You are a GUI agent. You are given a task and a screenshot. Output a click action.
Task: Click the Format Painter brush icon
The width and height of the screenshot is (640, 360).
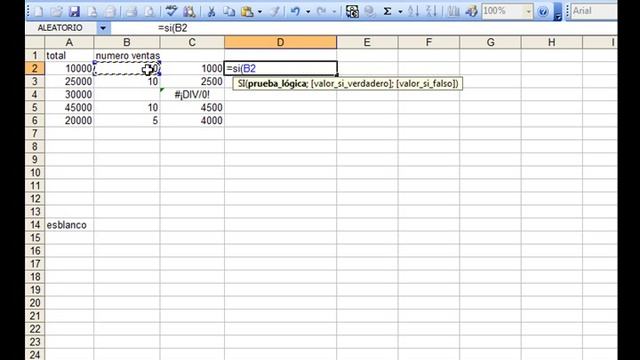pyautogui.click(x=275, y=11)
